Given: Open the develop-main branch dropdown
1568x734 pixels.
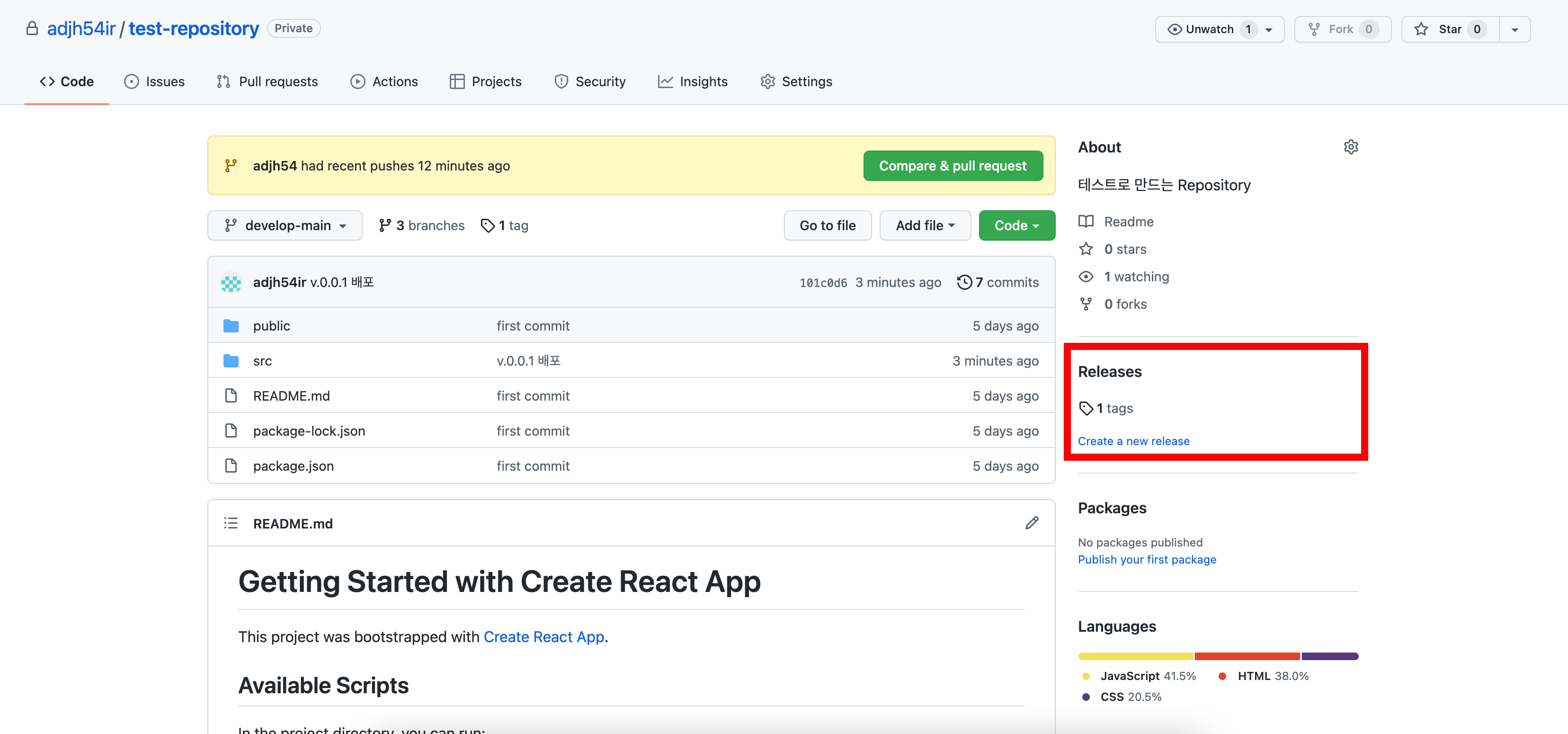Looking at the screenshot, I should pos(285,225).
